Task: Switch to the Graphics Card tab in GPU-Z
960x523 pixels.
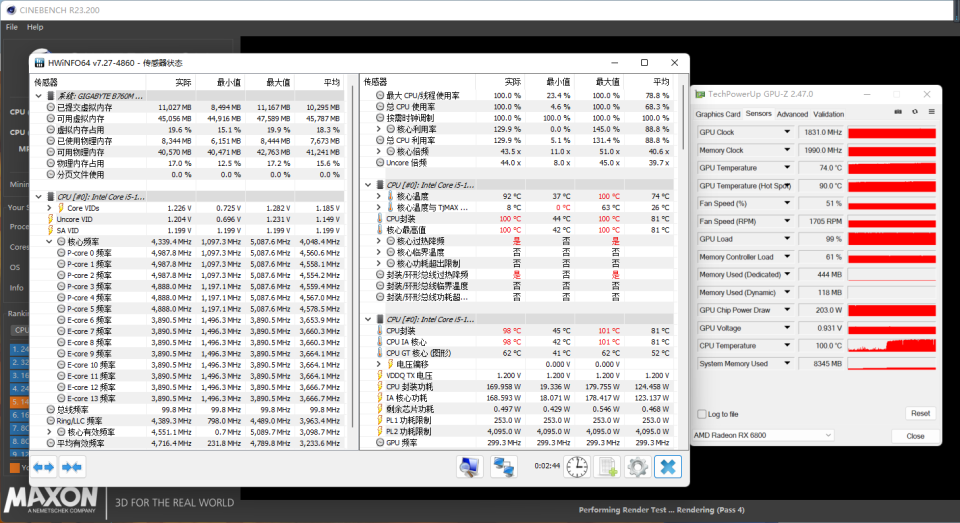Action: 717,114
